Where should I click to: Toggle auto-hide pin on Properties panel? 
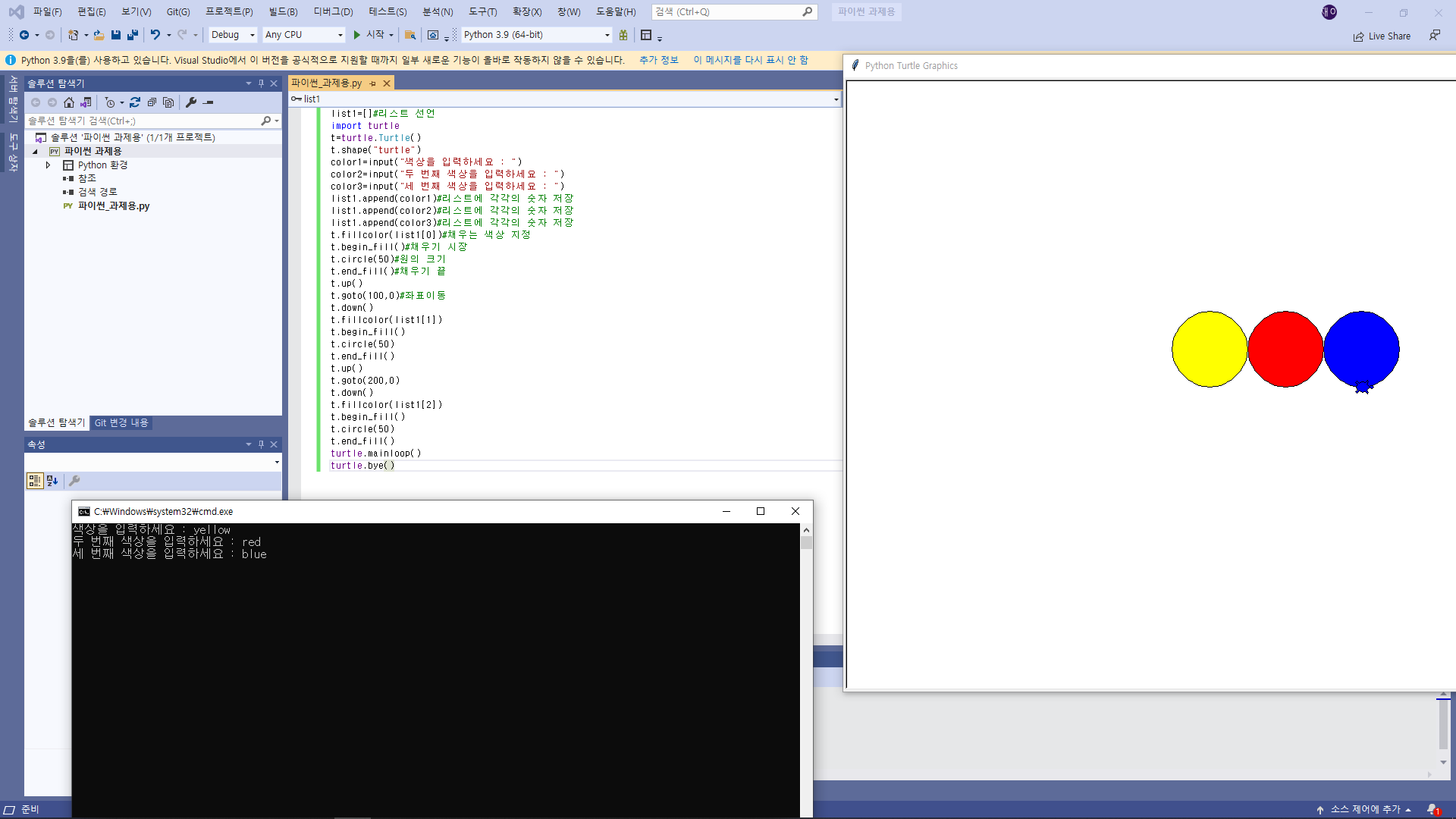(261, 444)
